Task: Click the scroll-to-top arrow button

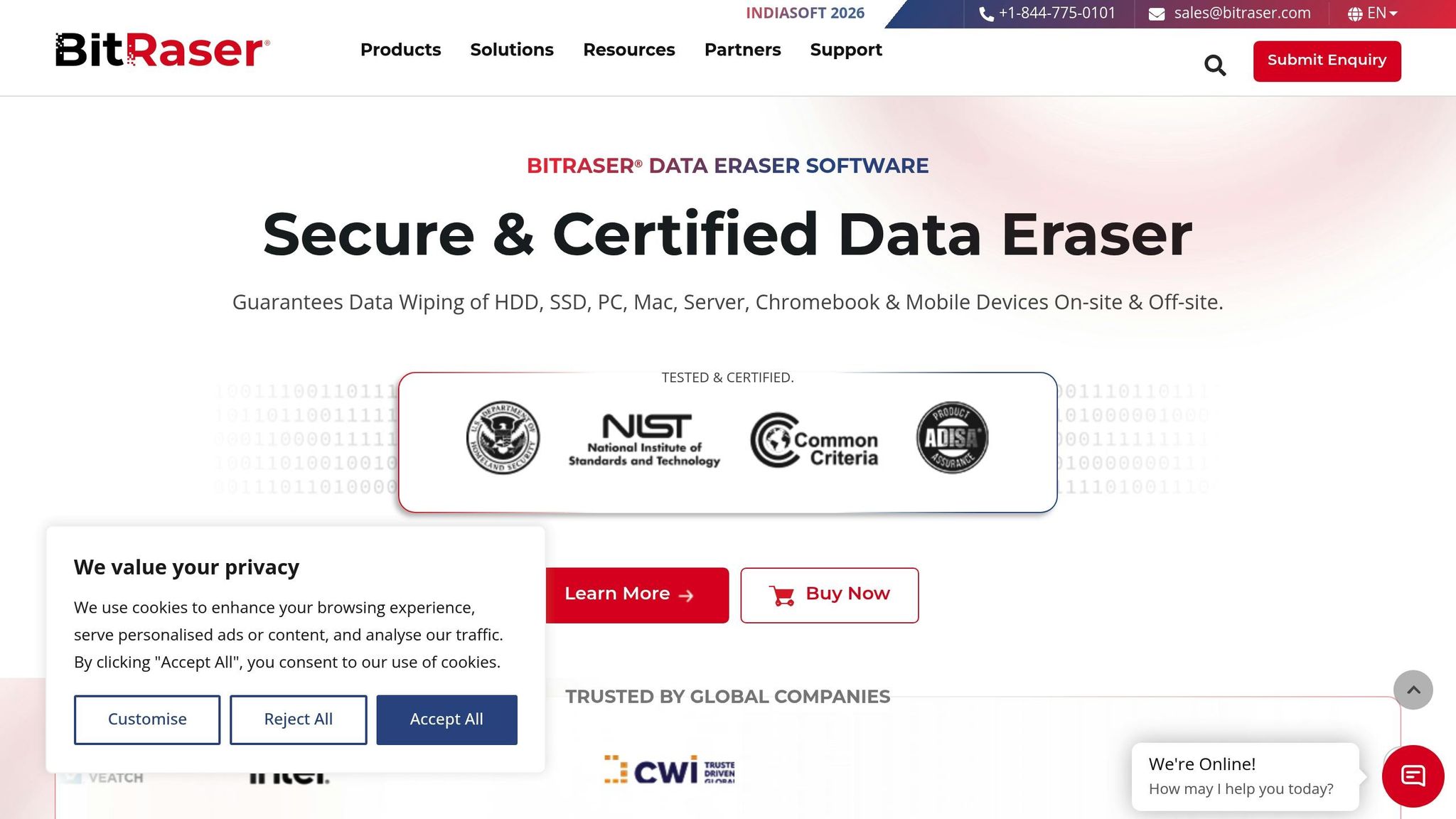Action: click(x=1413, y=690)
